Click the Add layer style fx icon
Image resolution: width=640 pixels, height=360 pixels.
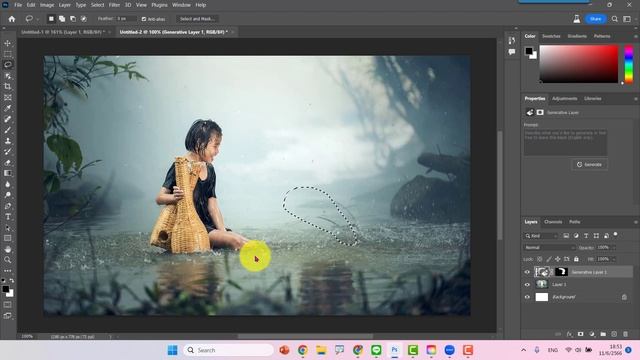(x=569, y=334)
